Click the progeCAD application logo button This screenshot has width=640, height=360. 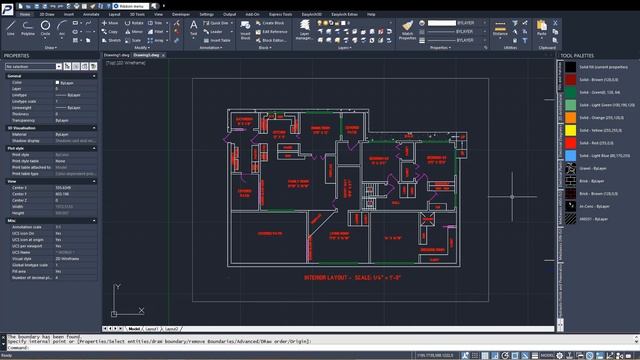(x=7, y=9)
